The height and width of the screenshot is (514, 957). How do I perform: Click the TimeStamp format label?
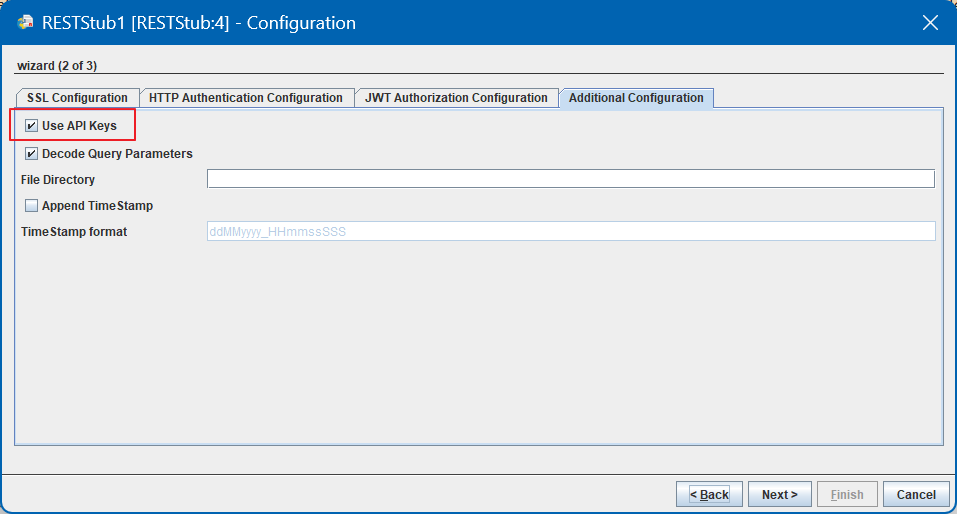pyautogui.click(x=74, y=232)
